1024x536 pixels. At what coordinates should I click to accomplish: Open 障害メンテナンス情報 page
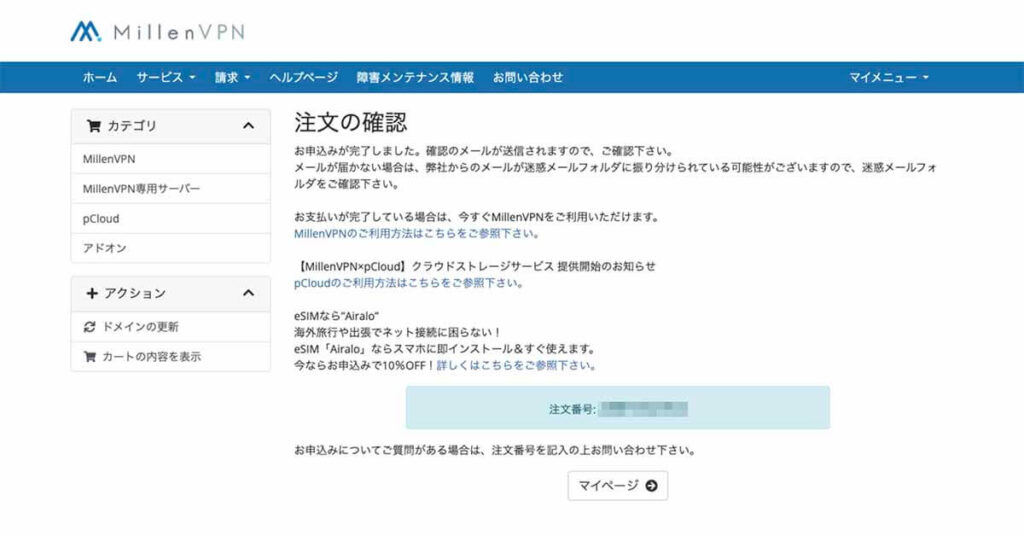(415, 77)
